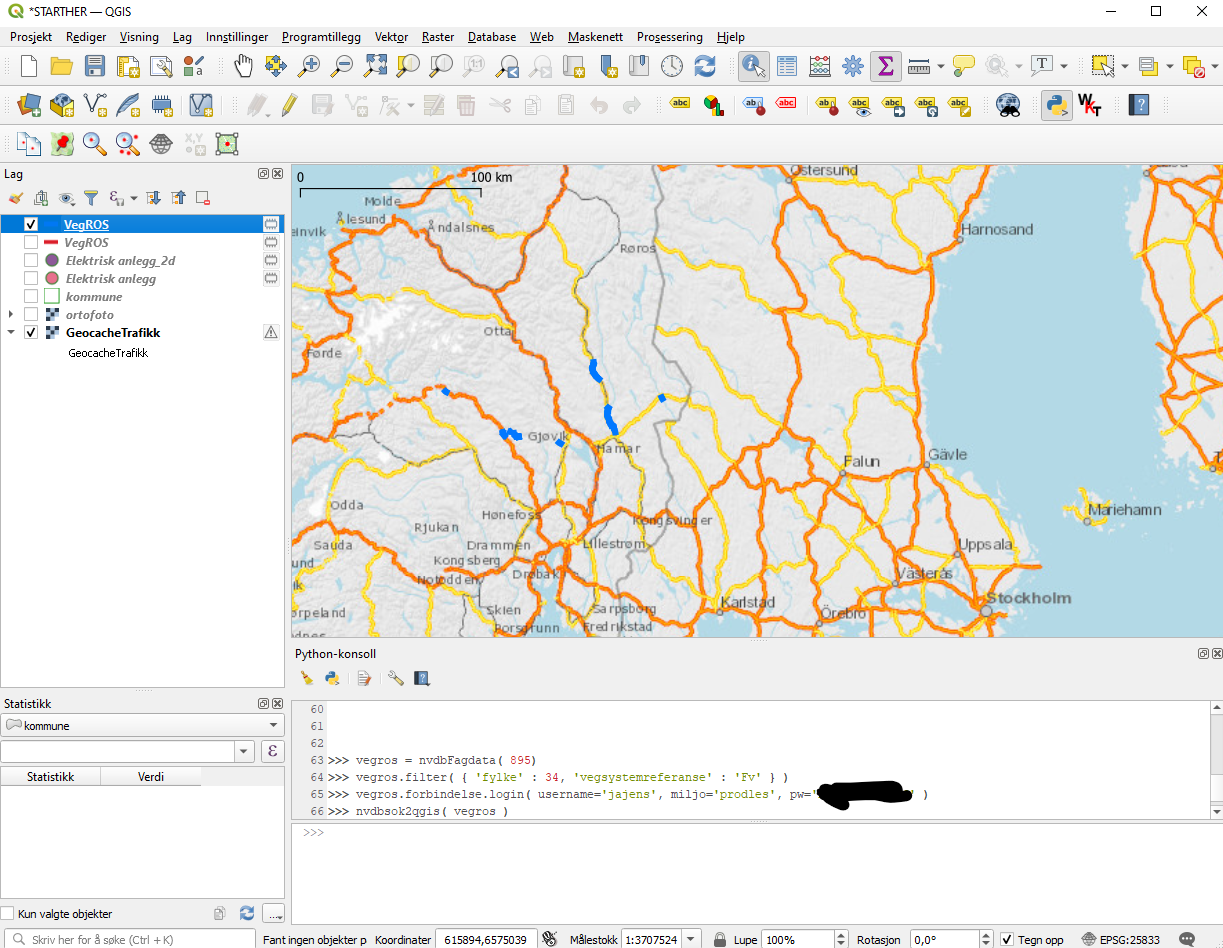Click the EPSG:25833 CRS button

pos(1121,940)
